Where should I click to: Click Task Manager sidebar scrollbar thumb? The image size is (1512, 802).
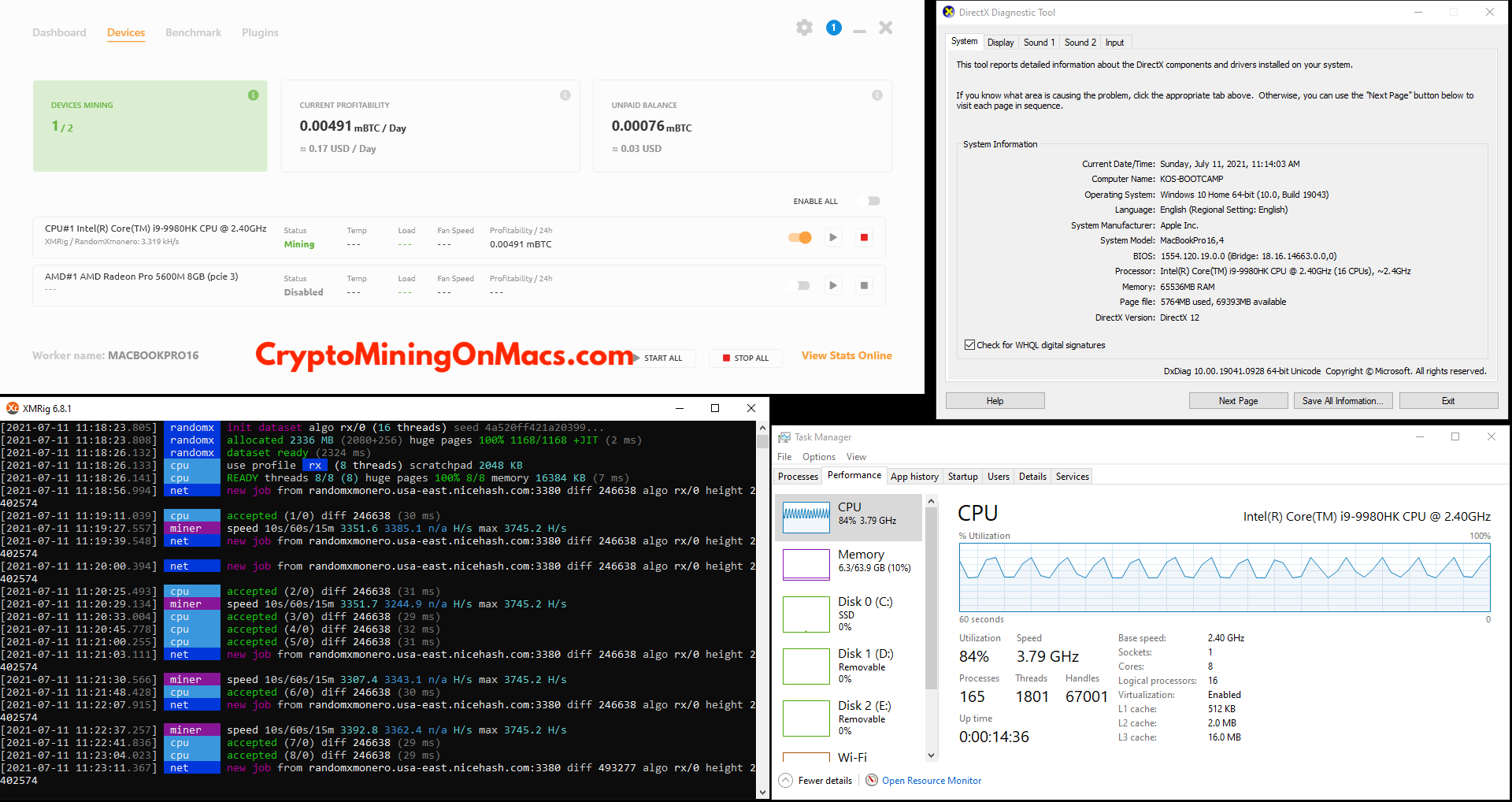click(x=932, y=599)
